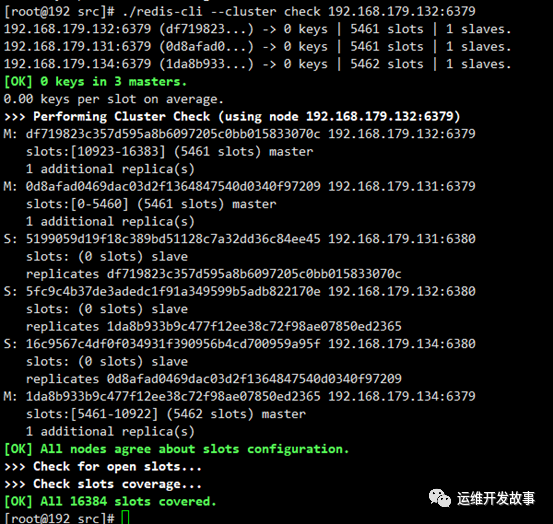553x524 pixels.
Task: Click '[OK] All 16384 slots covered.' message
Action: click(110, 501)
